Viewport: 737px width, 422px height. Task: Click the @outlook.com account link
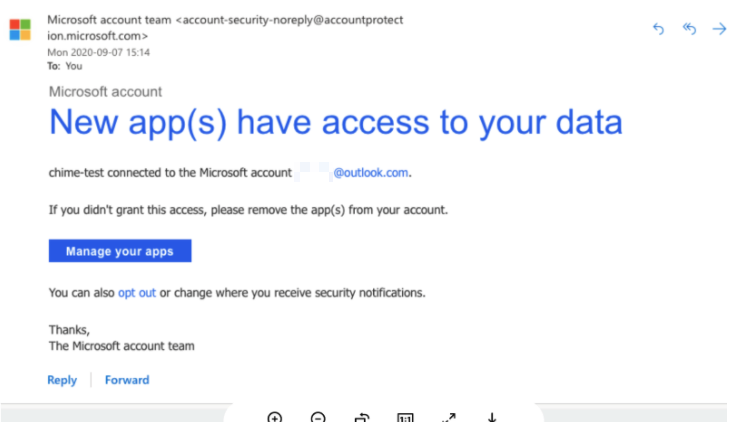pos(371,172)
